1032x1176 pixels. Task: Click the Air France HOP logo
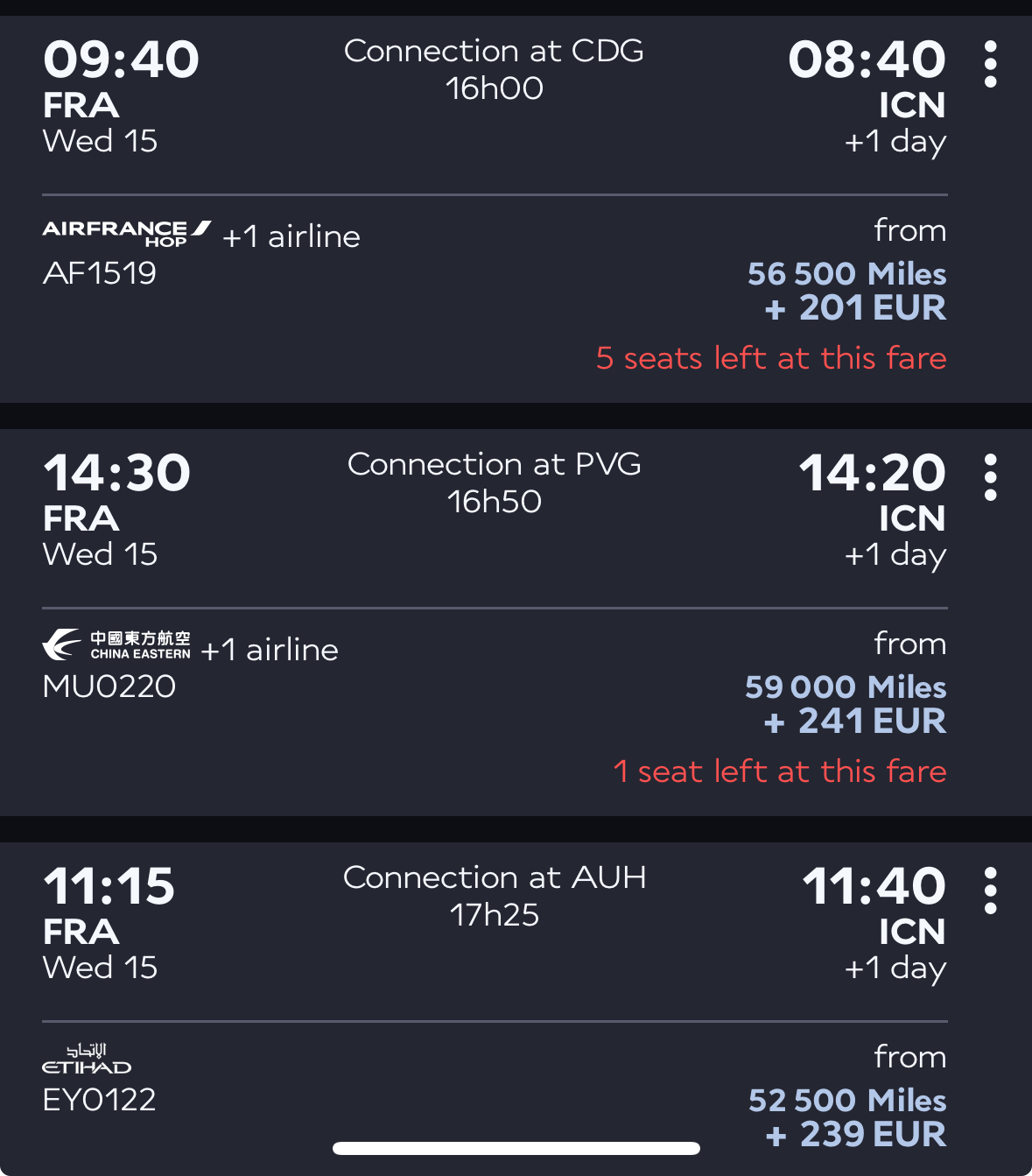(x=127, y=233)
